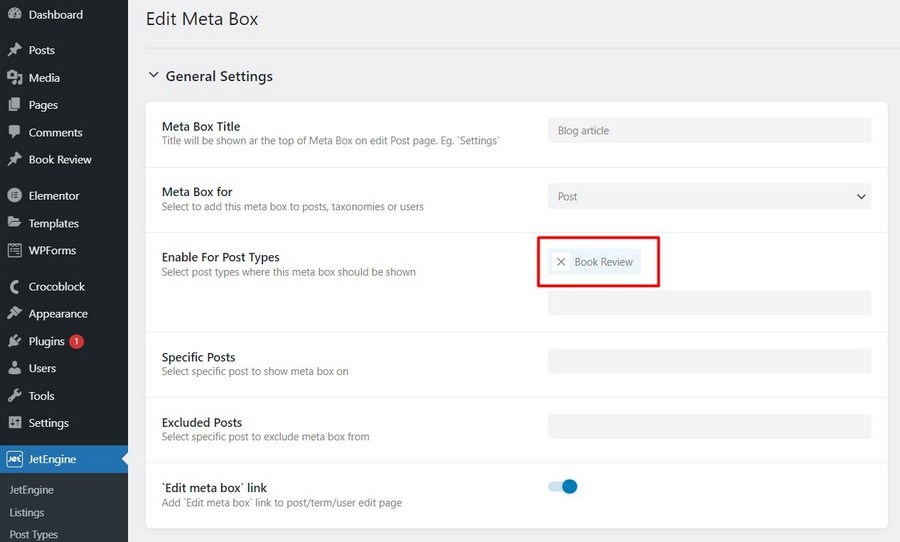Click the Tools wrench icon
The width and height of the screenshot is (900, 542).
click(x=14, y=396)
